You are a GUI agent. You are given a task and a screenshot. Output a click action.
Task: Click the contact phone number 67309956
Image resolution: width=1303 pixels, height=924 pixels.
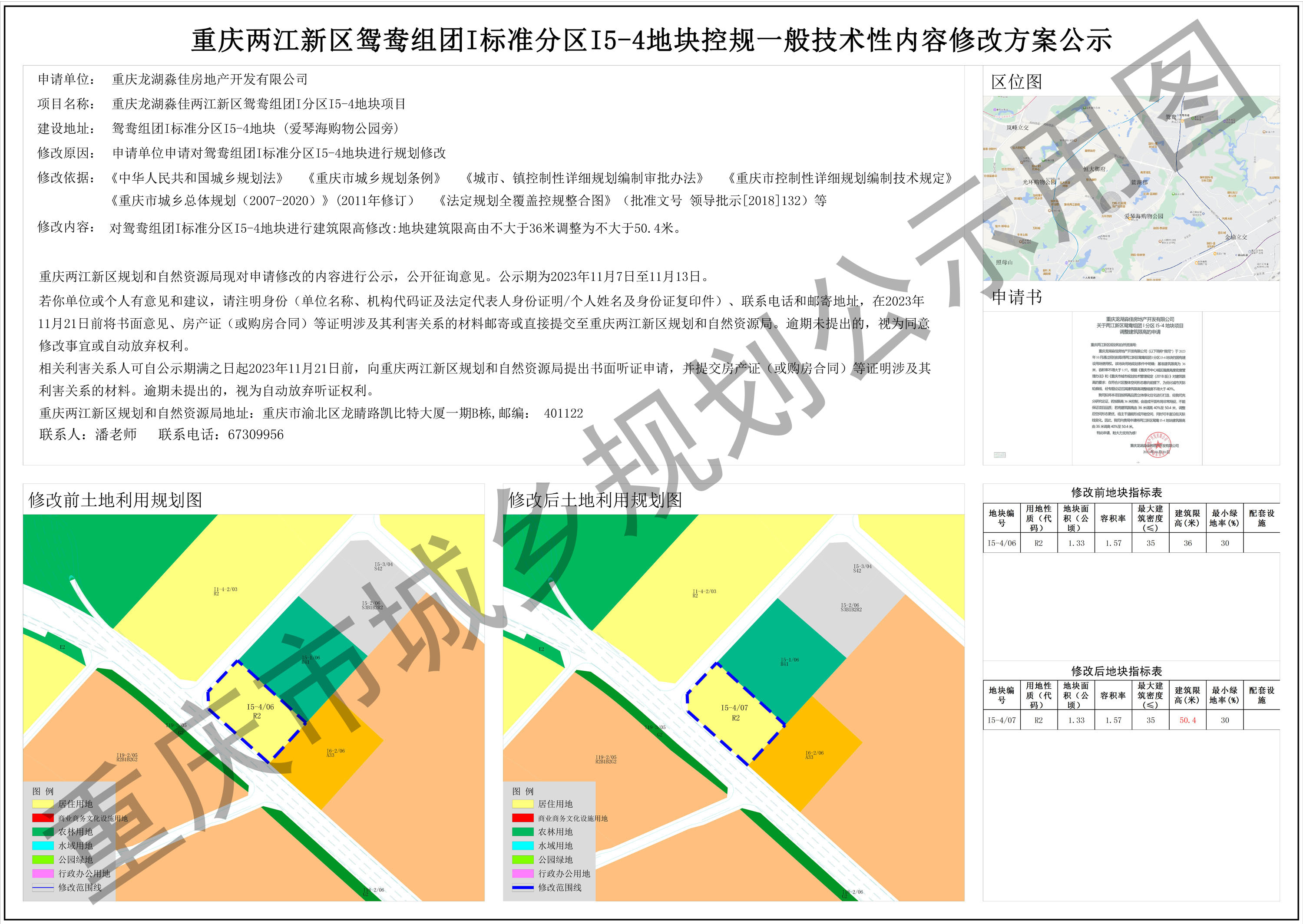click(x=255, y=435)
